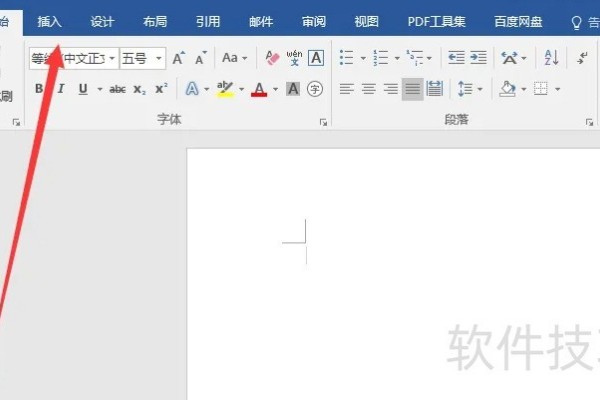The width and height of the screenshot is (600, 400).
Task: Expand underline style dropdown arrow
Action: point(100,89)
